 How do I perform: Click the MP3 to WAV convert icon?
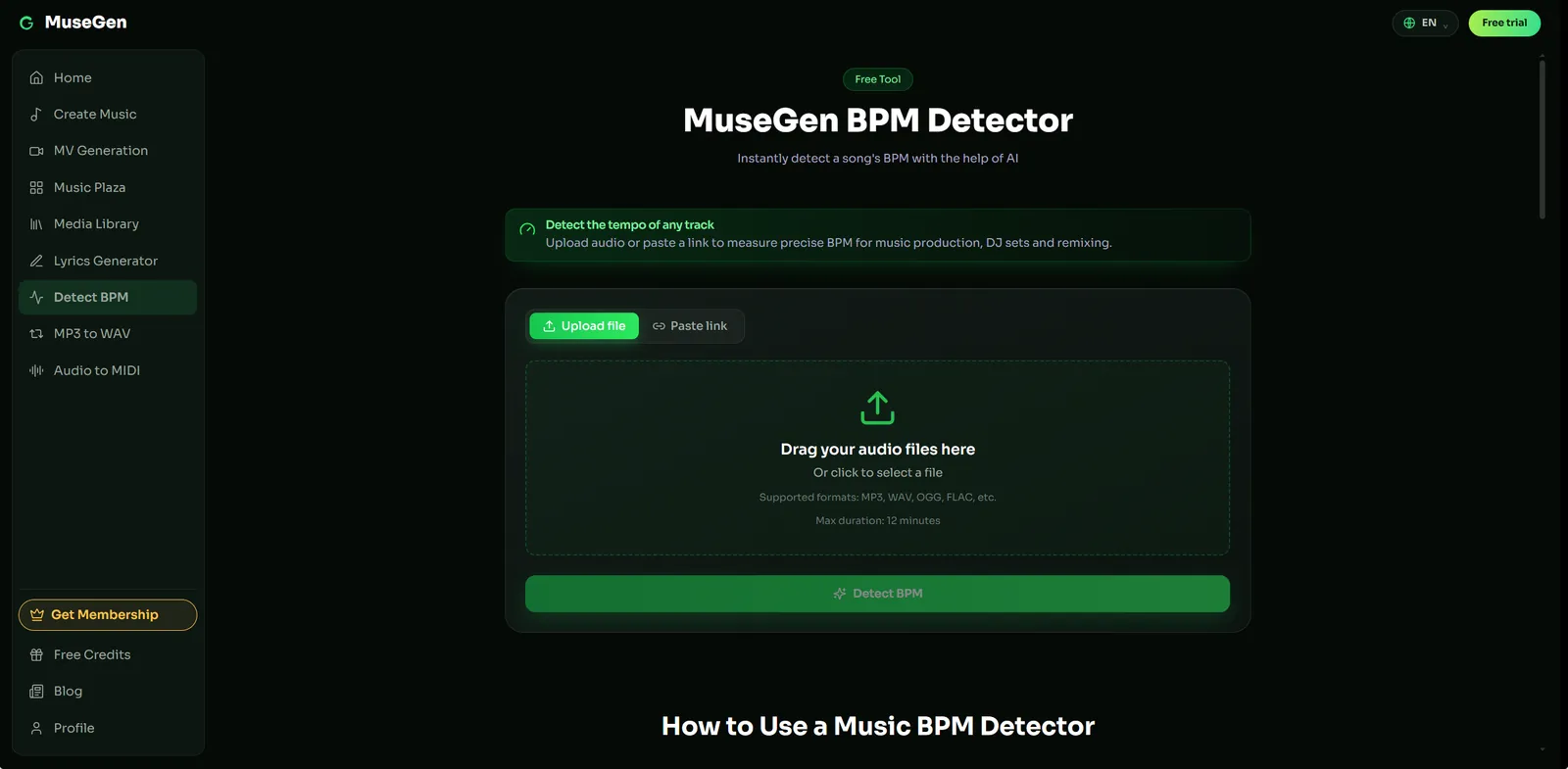(36, 334)
